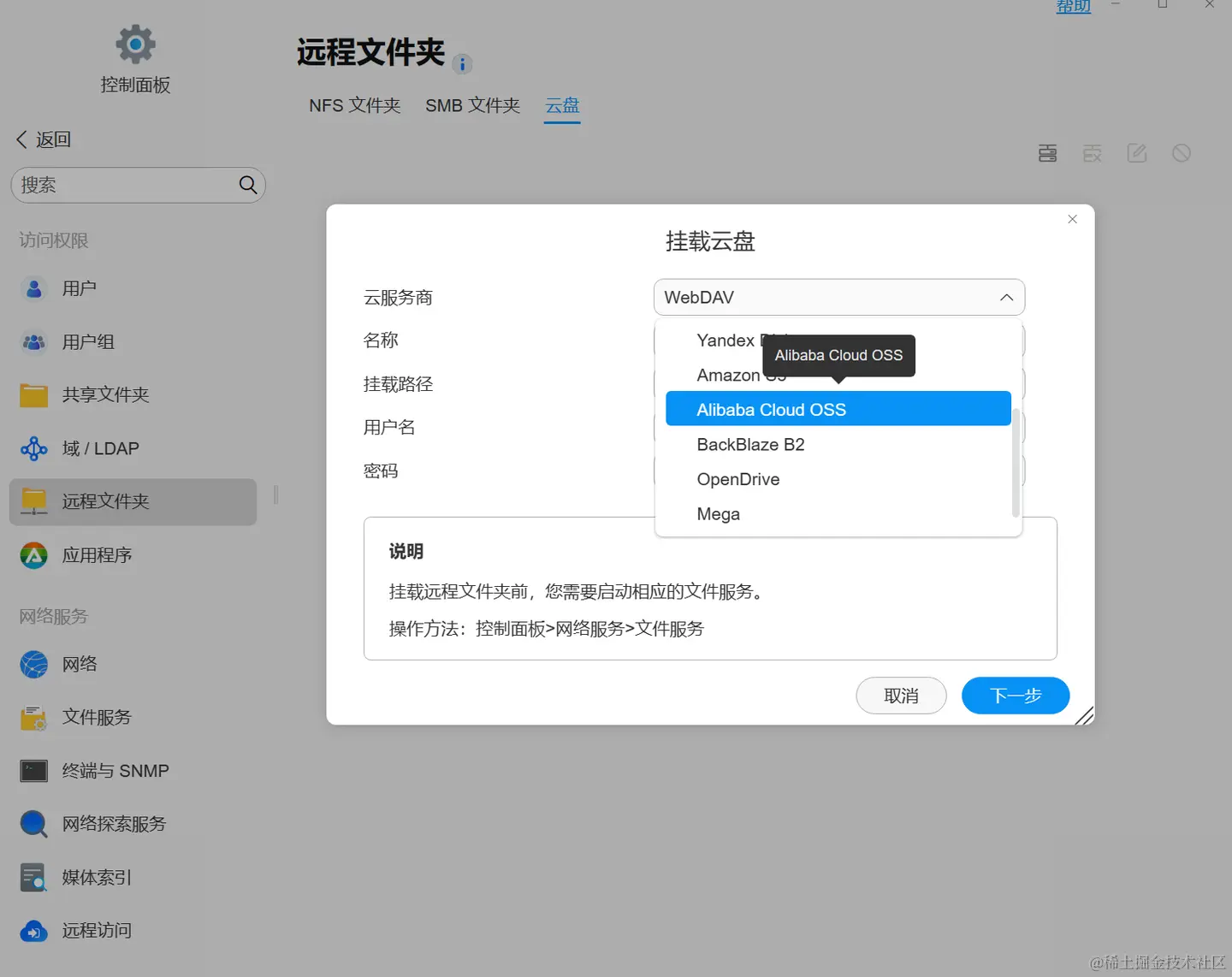Click the disable circle-slash toolbar icon
The height and width of the screenshot is (977, 1232).
(x=1182, y=153)
